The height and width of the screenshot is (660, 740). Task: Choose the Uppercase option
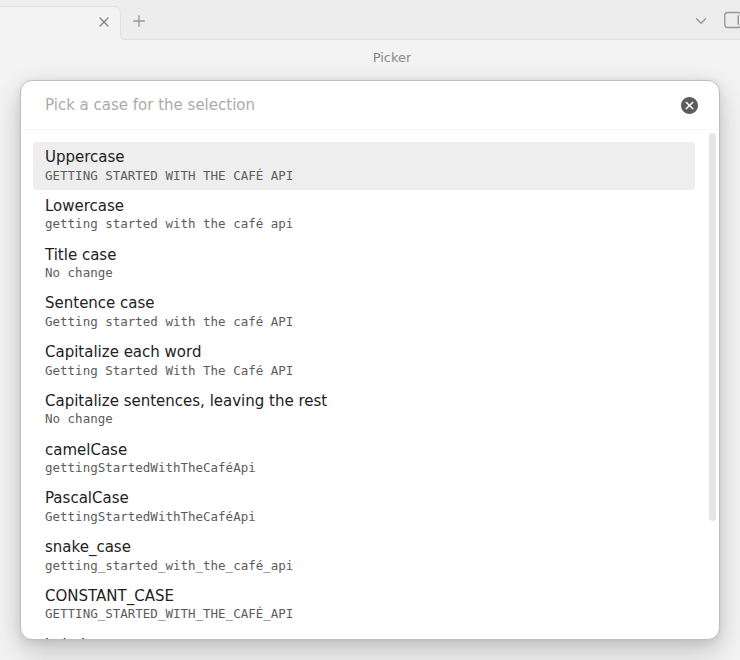click(x=364, y=166)
